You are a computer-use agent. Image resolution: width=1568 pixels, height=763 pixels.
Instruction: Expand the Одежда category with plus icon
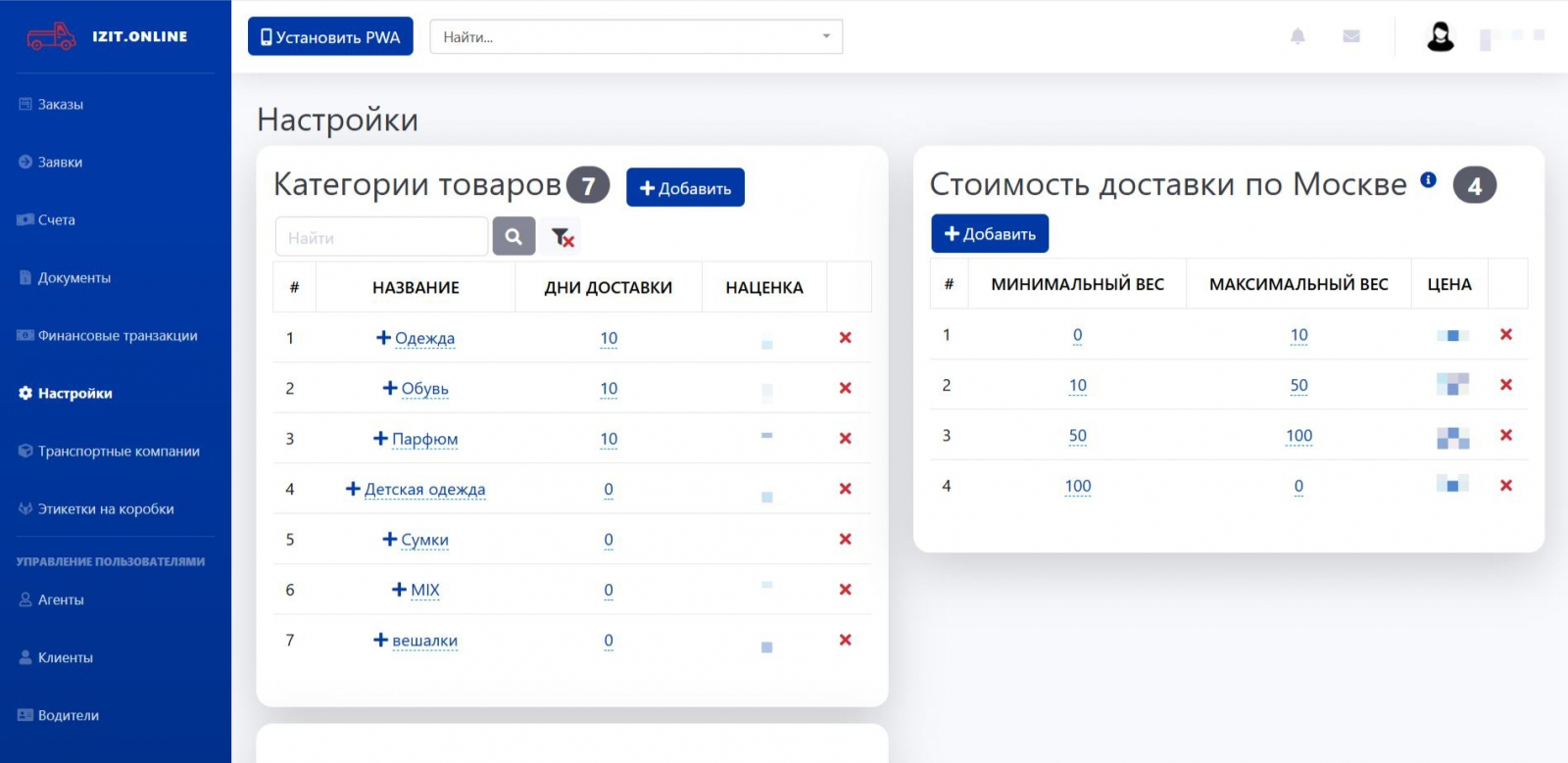(x=383, y=338)
